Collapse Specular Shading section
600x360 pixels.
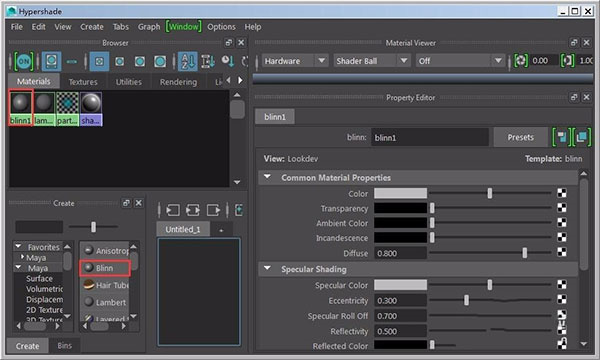[267, 269]
